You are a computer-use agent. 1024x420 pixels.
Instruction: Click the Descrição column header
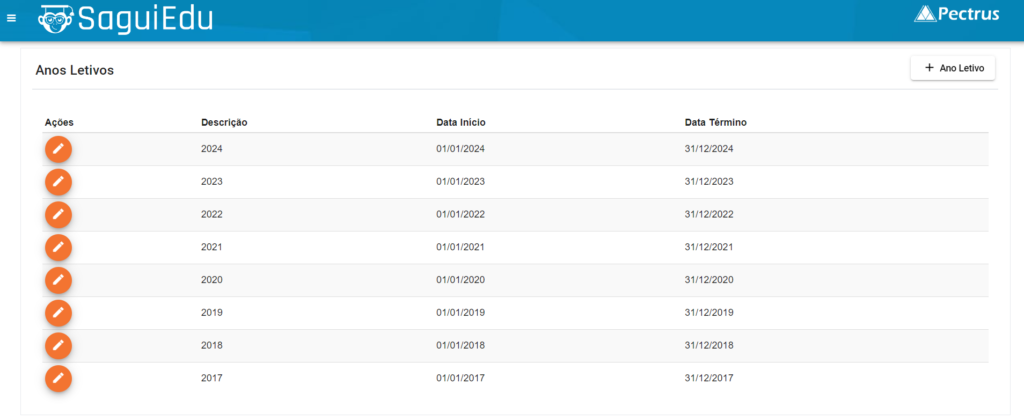click(x=224, y=122)
